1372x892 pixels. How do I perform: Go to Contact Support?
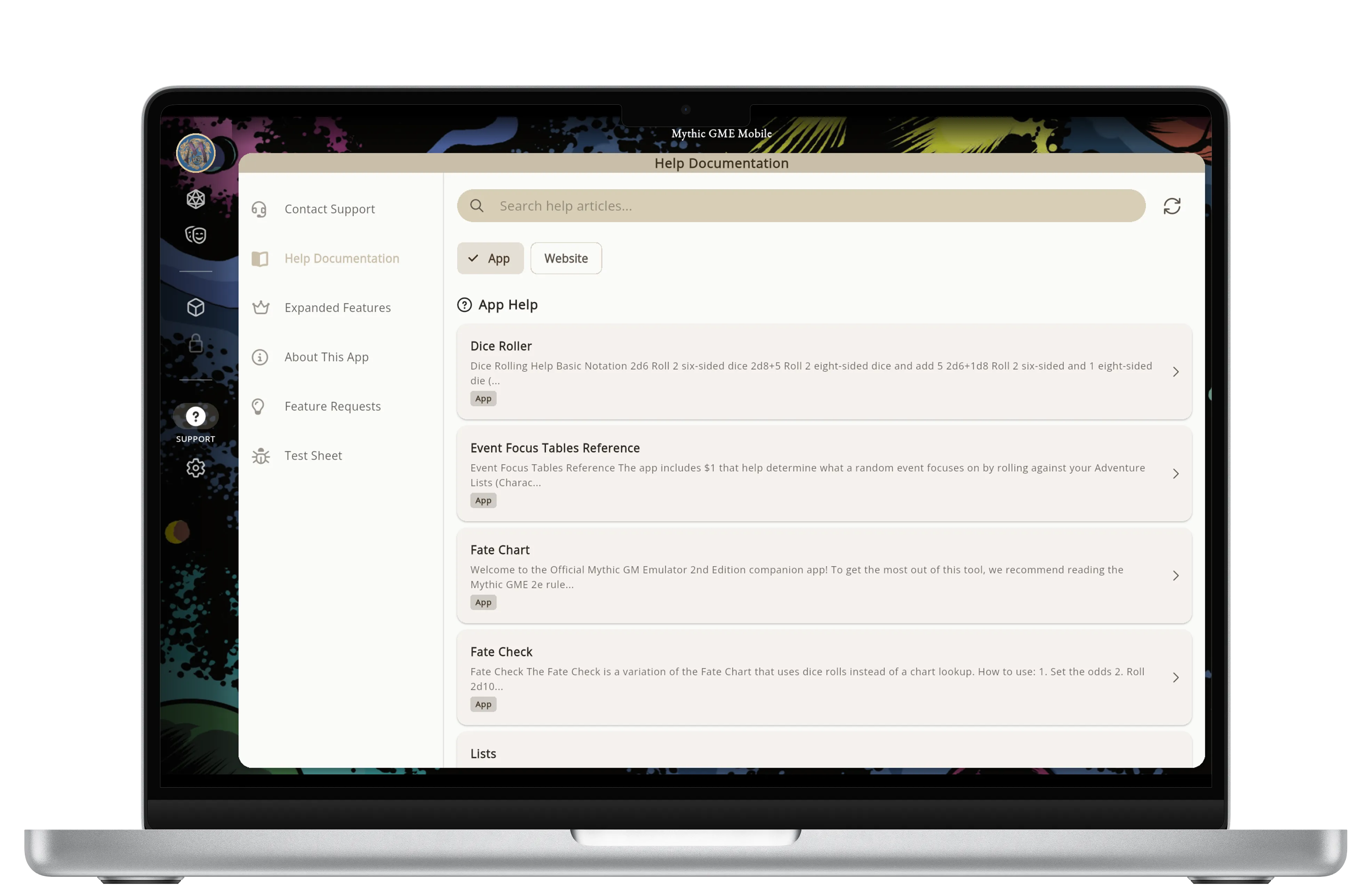[x=329, y=209]
